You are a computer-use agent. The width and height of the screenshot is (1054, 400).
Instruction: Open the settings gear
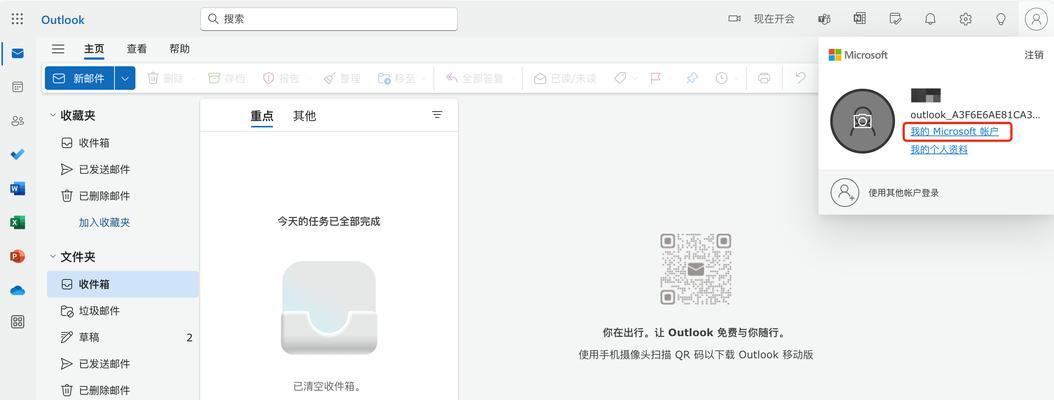(965, 19)
